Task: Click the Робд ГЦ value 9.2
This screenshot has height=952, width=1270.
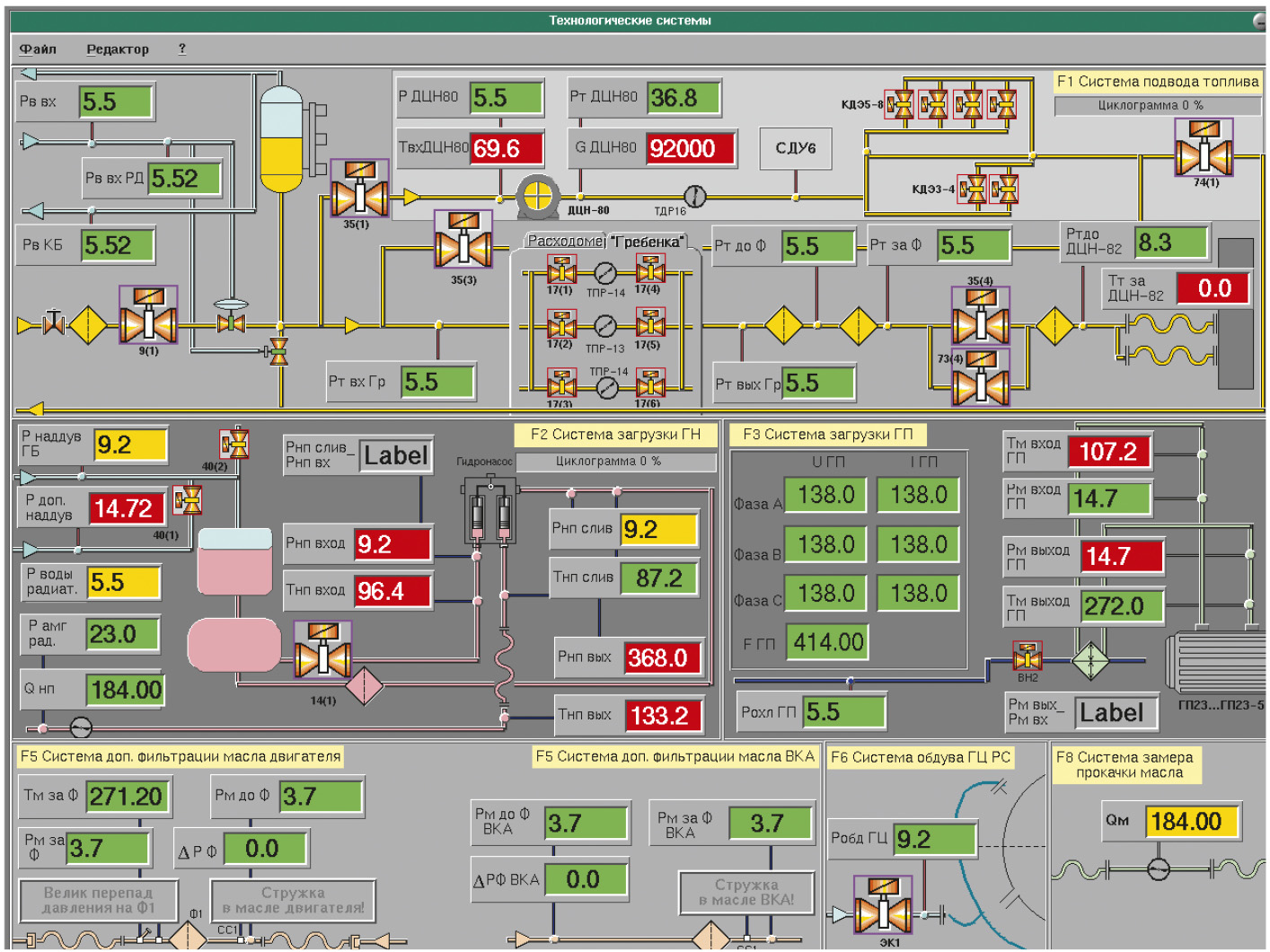Action: pyautogui.click(x=934, y=839)
